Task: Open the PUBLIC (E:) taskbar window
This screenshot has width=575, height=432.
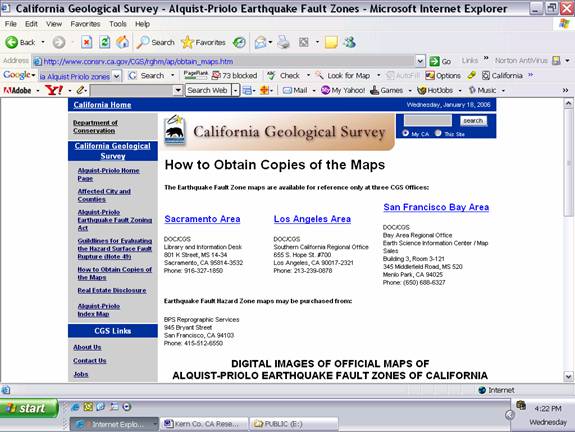Action: coord(294,424)
